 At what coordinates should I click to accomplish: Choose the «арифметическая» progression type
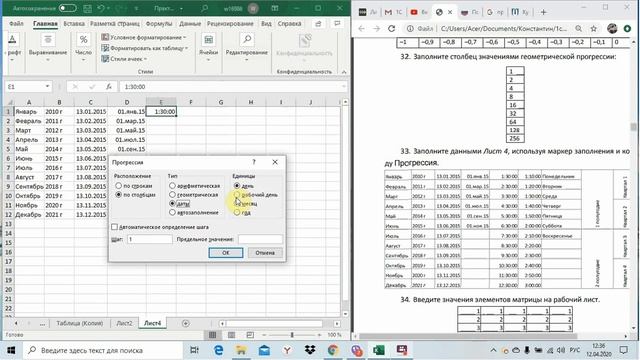click(x=172, y=186)
